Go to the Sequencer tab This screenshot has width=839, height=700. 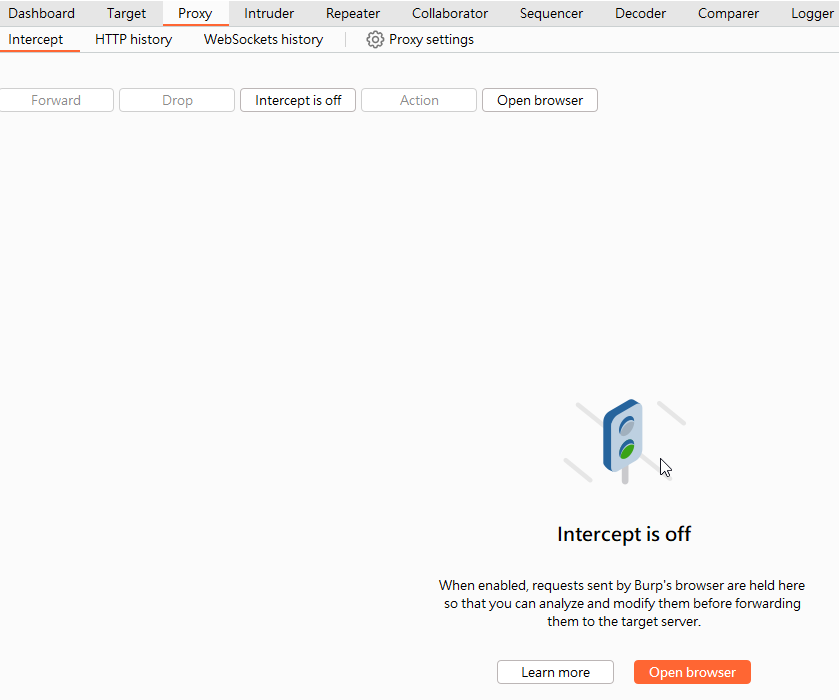(x=551, y=13)
